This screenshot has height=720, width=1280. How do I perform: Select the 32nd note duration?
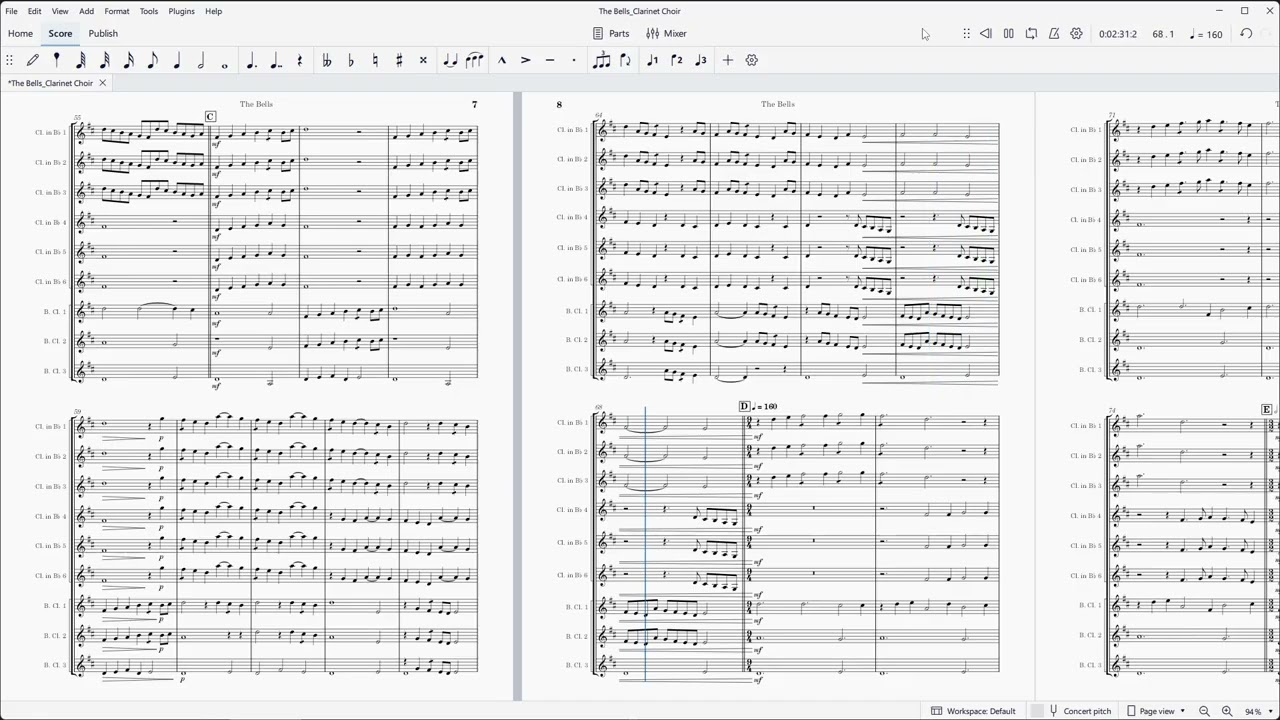tap(105, 60)
